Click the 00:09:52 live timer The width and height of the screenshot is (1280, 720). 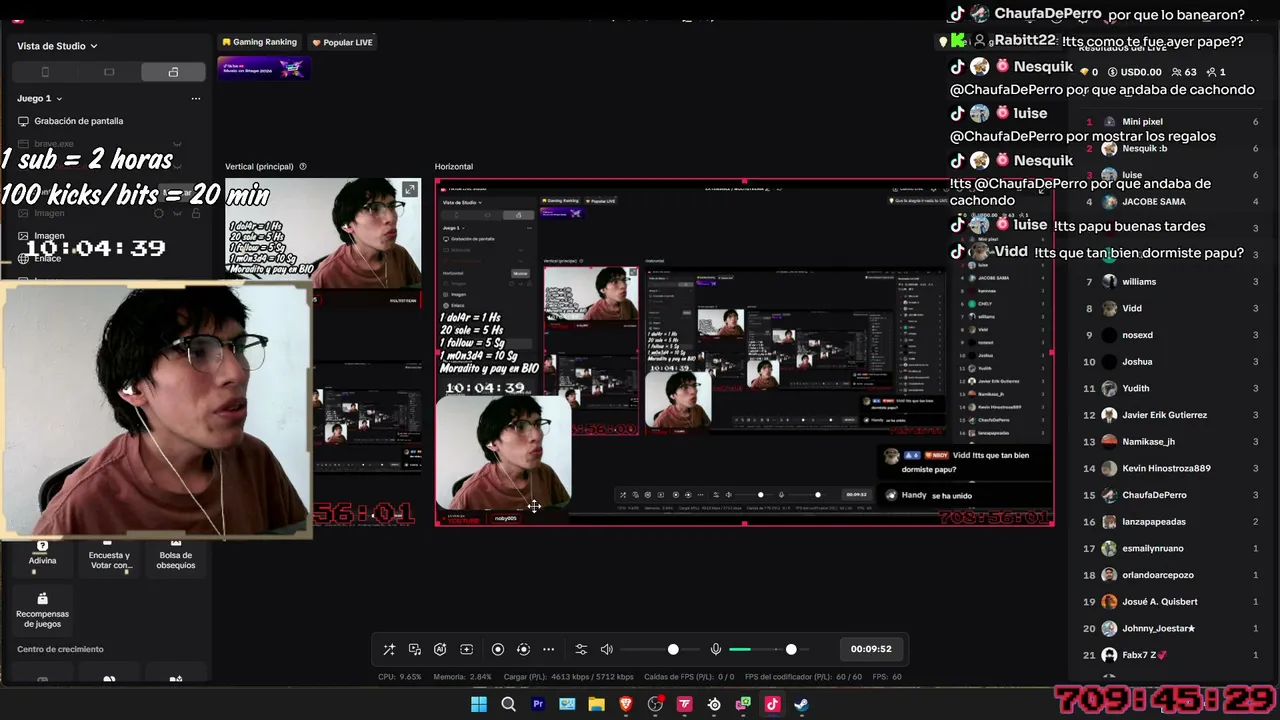click(x=871, y=649)
